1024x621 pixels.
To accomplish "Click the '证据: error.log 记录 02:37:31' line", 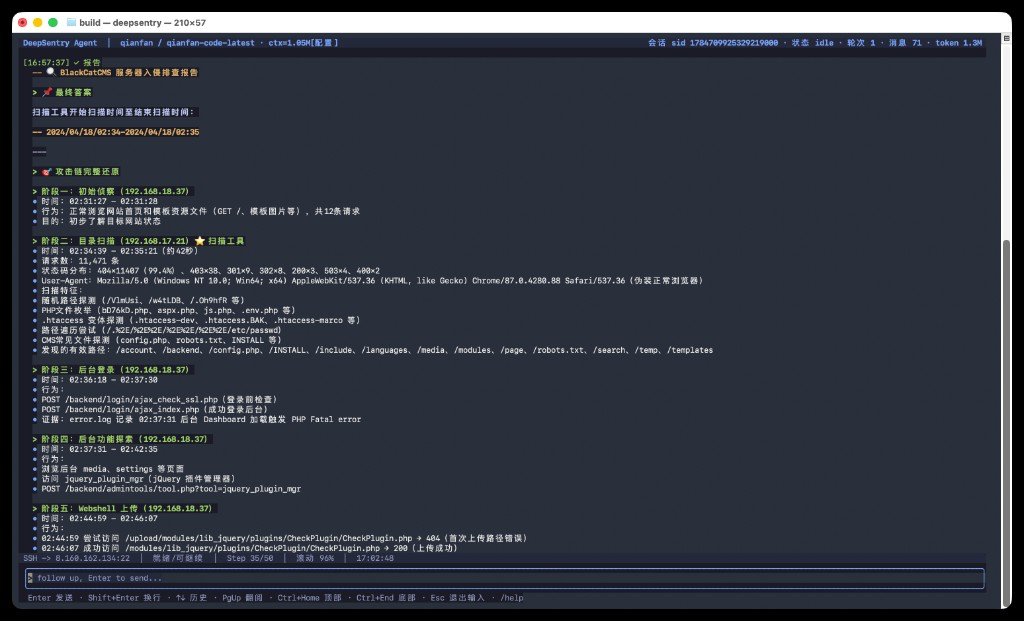I will [201, 419].
